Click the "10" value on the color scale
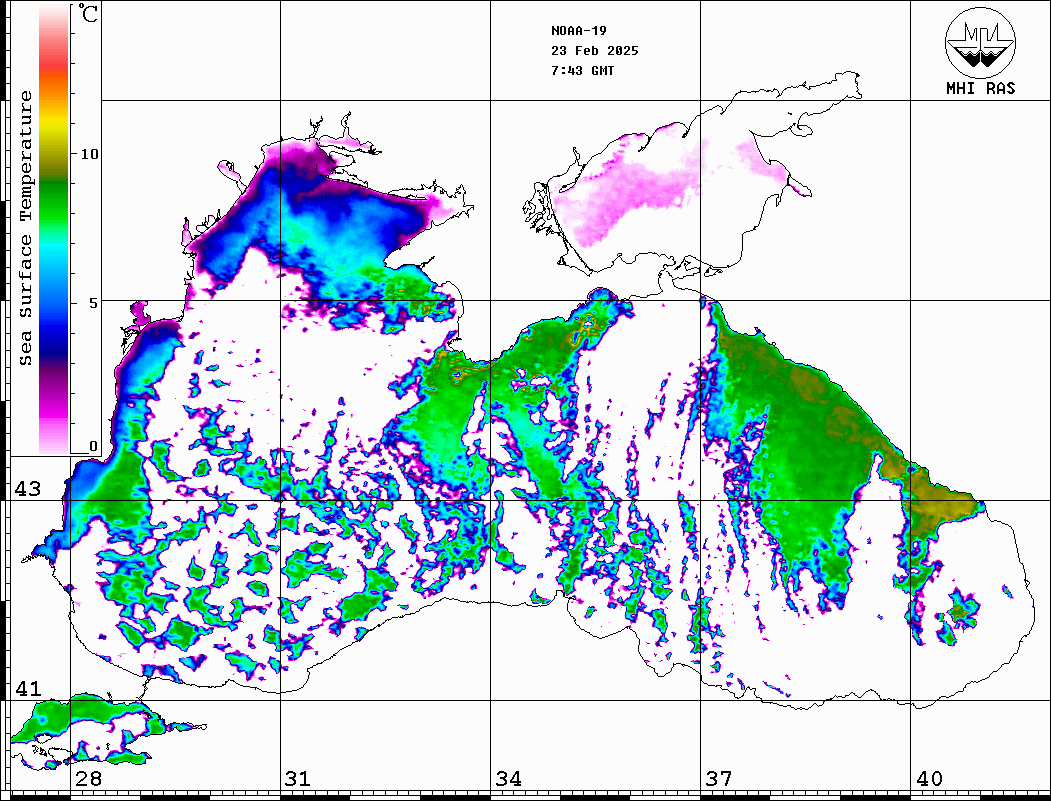 click(x=89, y=154)
